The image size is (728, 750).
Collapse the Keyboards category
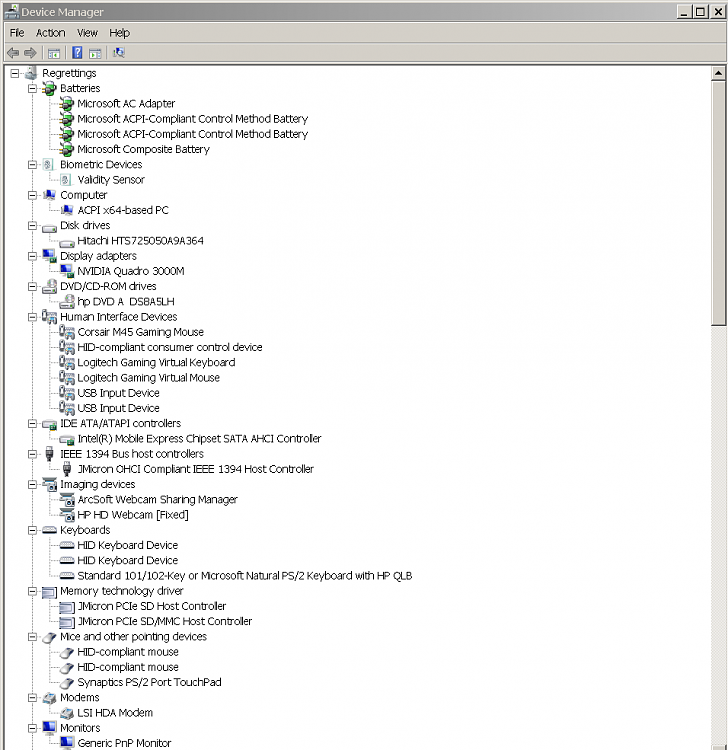click(x=32, y=530)
